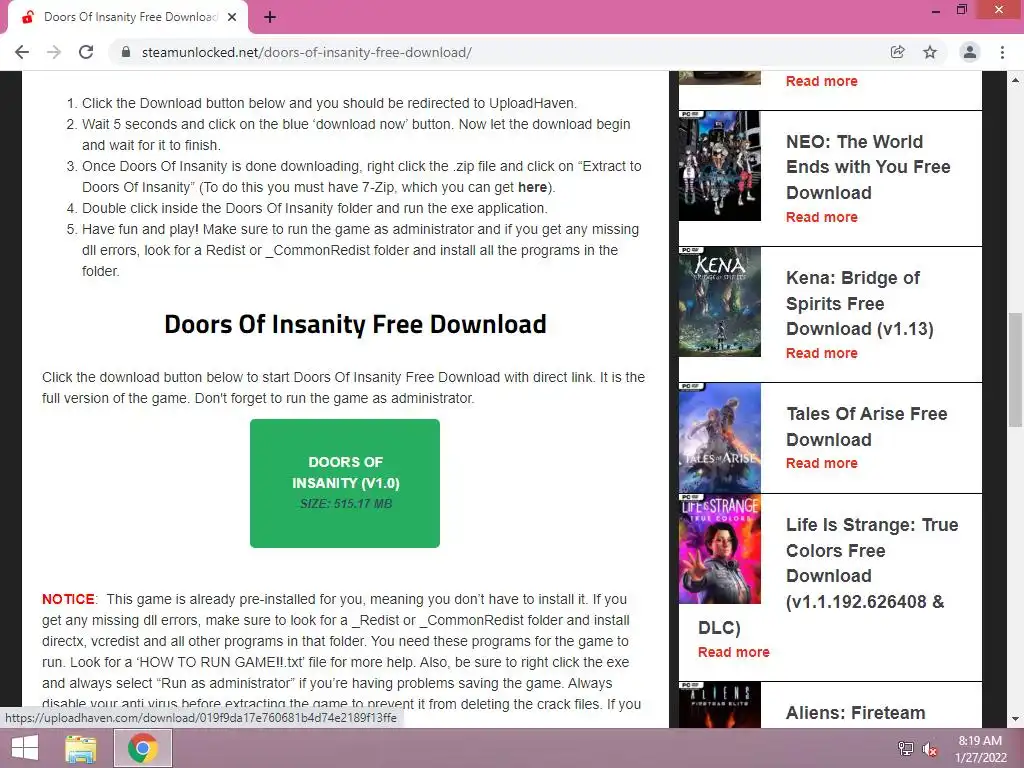Open the taskbar clock and date

tap(980, 749)
